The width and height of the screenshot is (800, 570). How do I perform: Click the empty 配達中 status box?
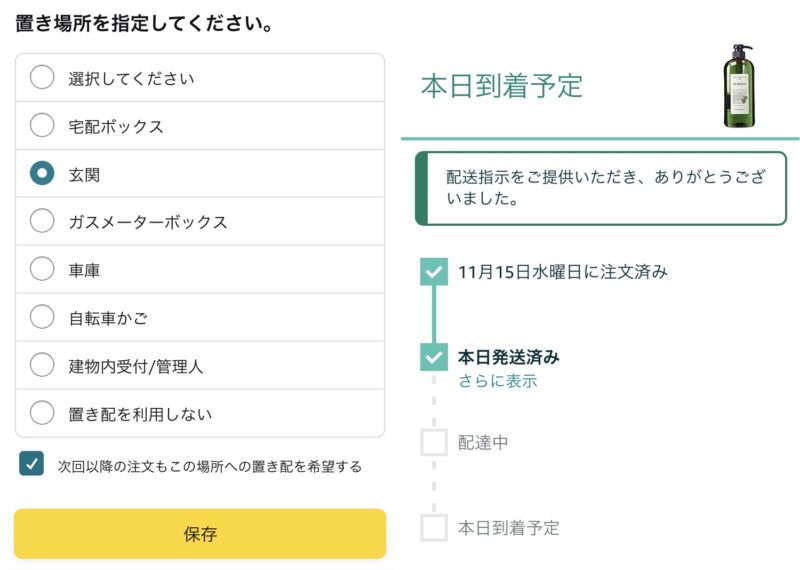(434, 442)
